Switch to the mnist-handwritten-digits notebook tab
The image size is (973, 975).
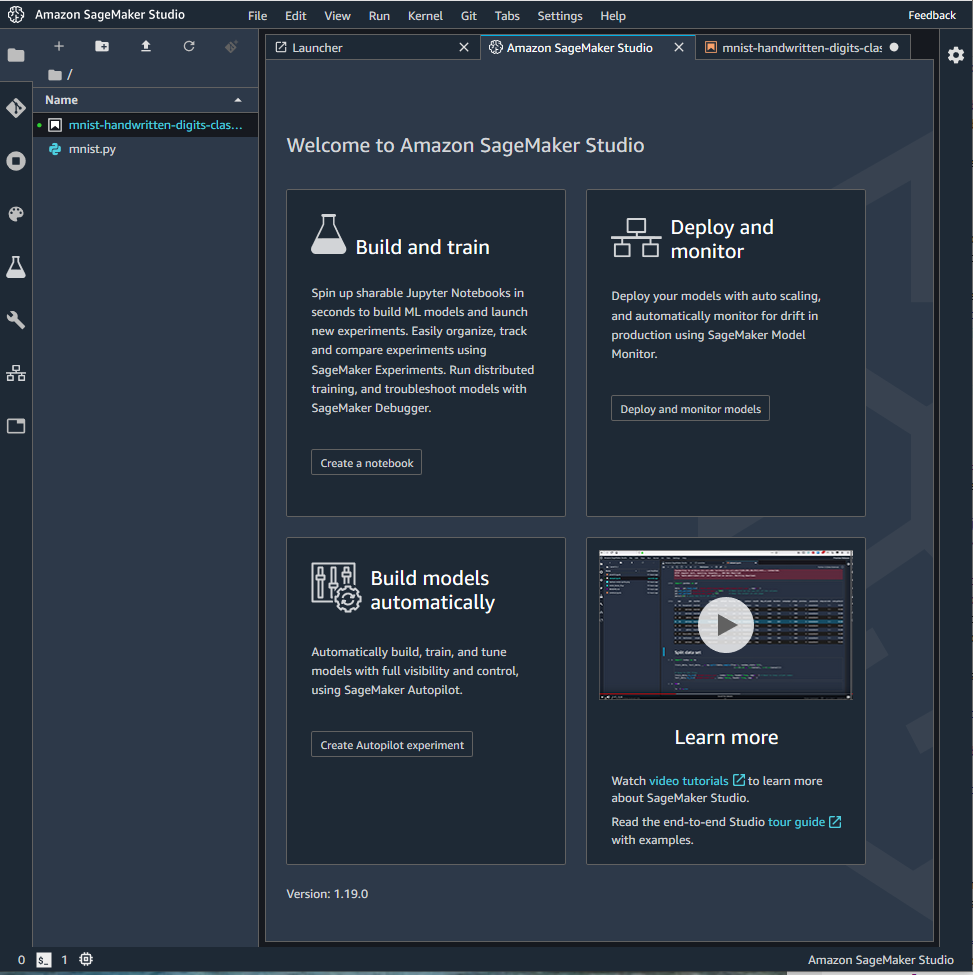[802, 48]
